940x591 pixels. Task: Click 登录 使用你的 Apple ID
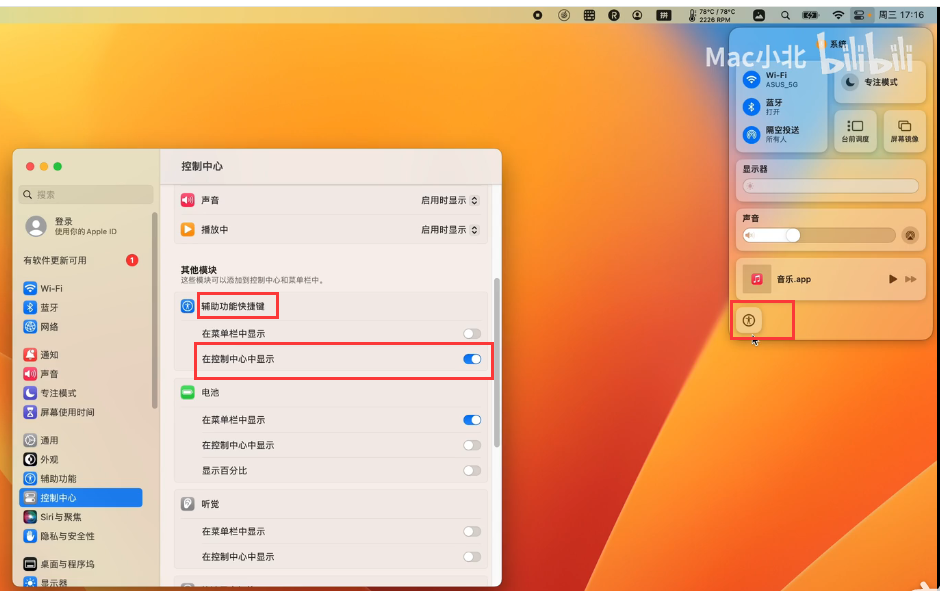[81, 226]
